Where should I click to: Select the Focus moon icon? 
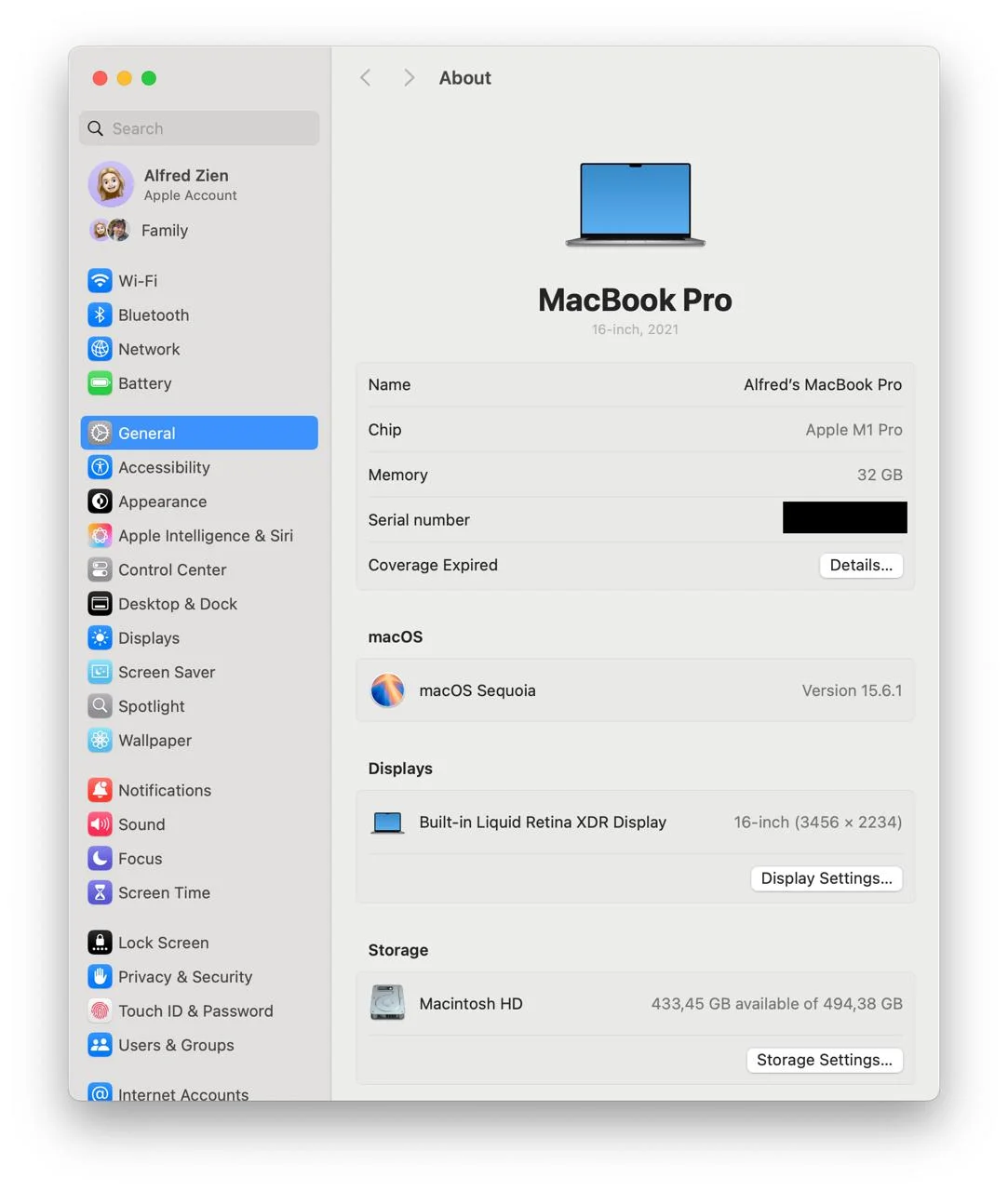point(100,858)
